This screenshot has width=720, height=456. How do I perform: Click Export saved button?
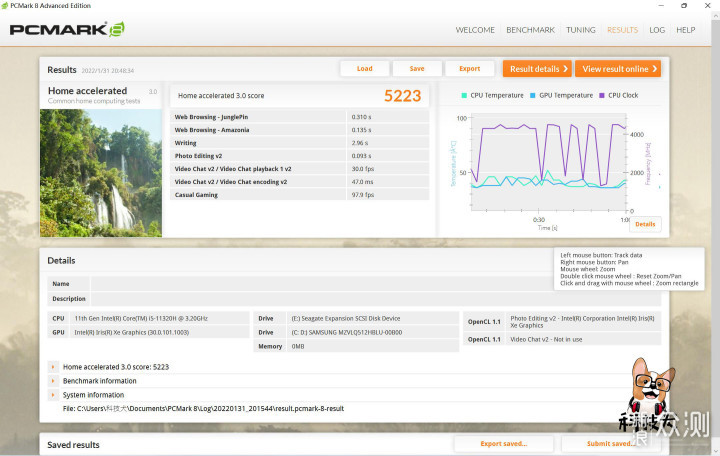pyautogui.click(x=503, y=444)
